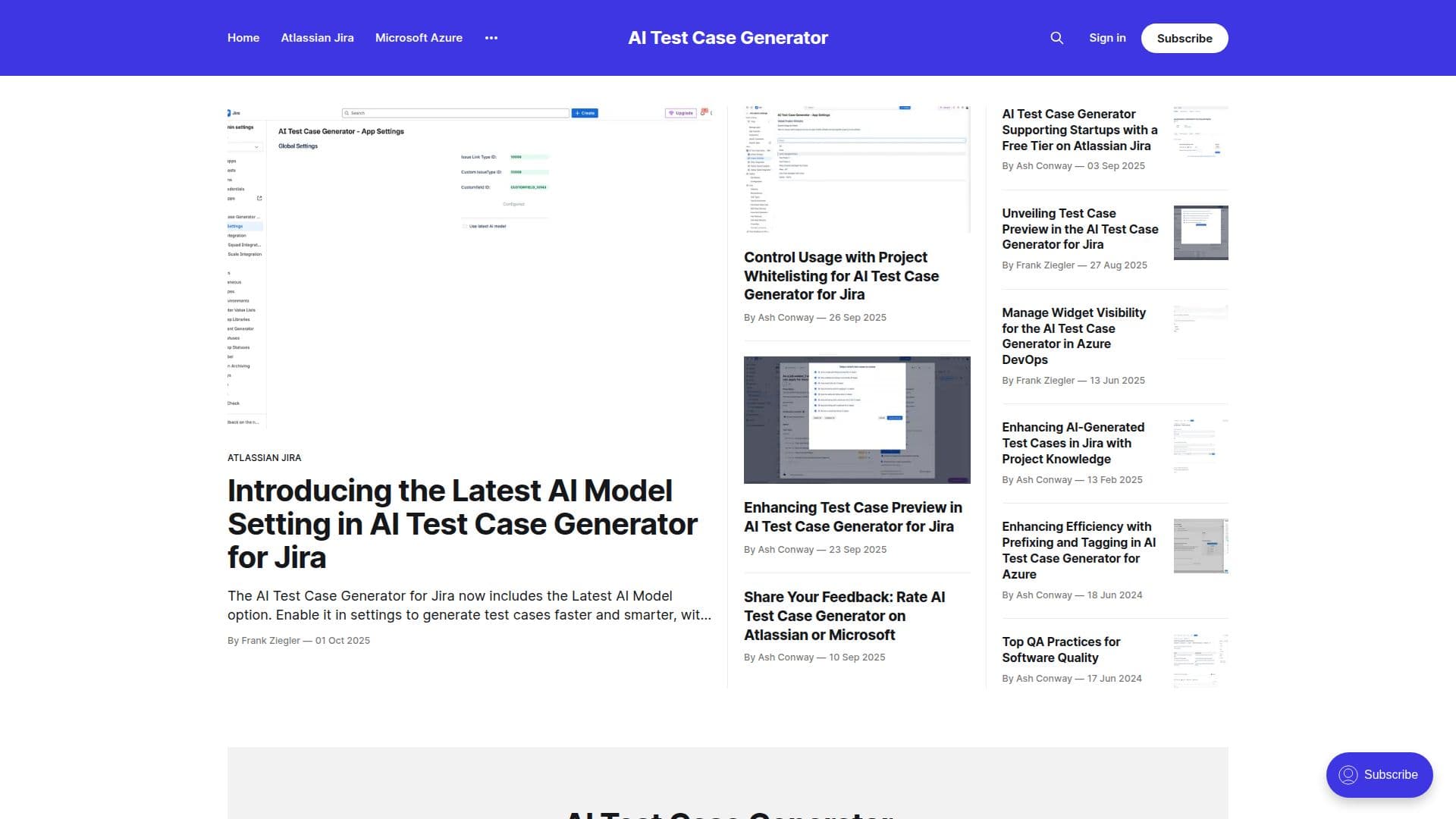Open Enhancing Efficiency with Prefixing and Tagging article

pyautogui.click(x=1078, y=550)
